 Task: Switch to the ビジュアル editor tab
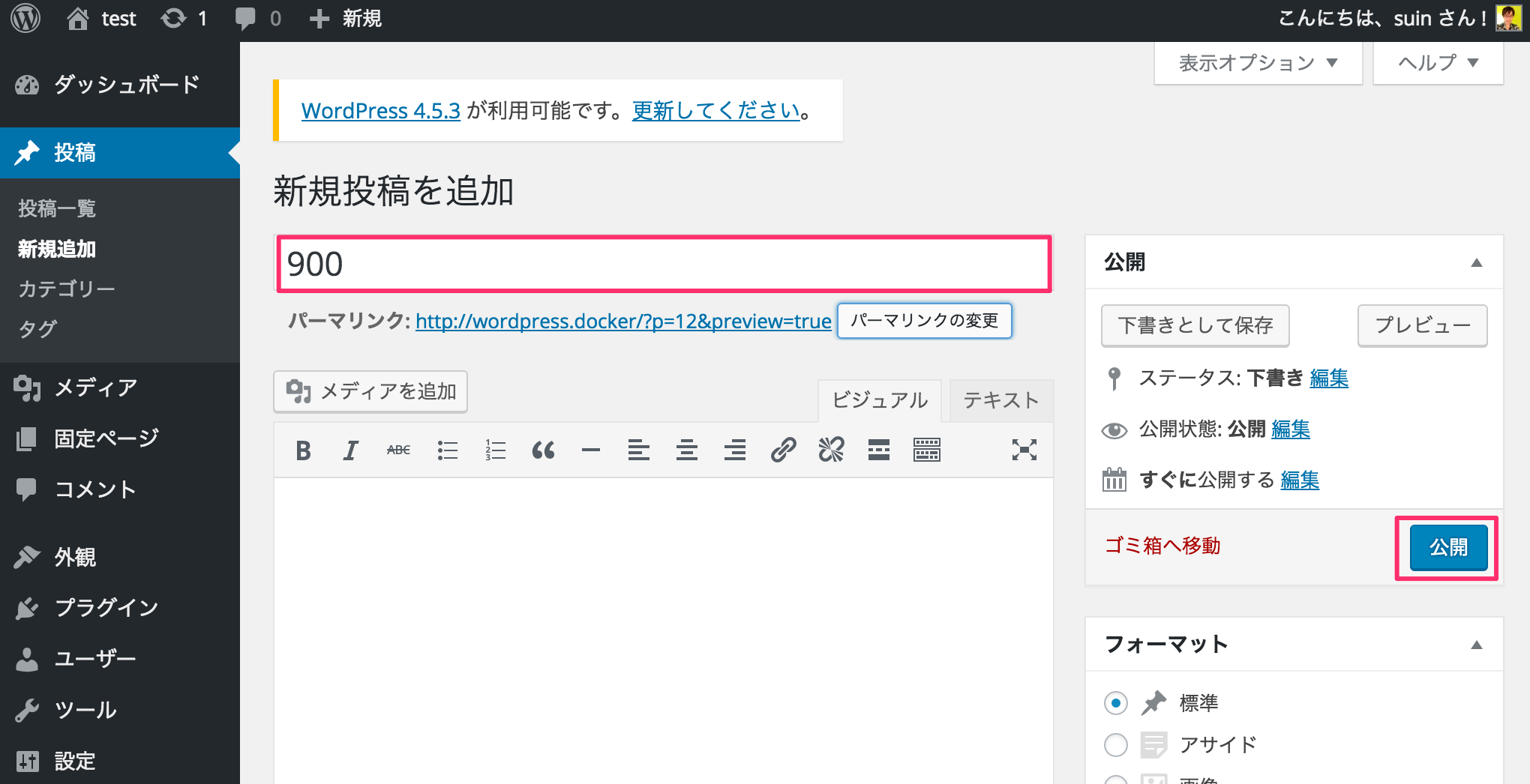point(880,400)
